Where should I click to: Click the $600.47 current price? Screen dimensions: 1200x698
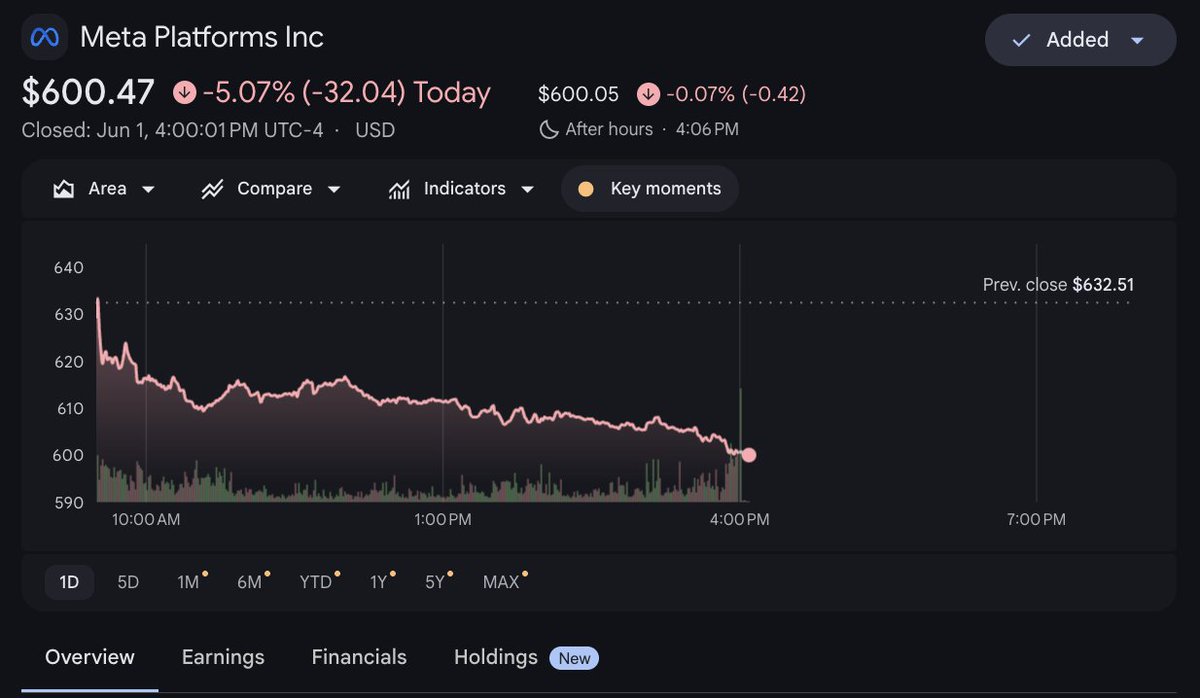88,93
